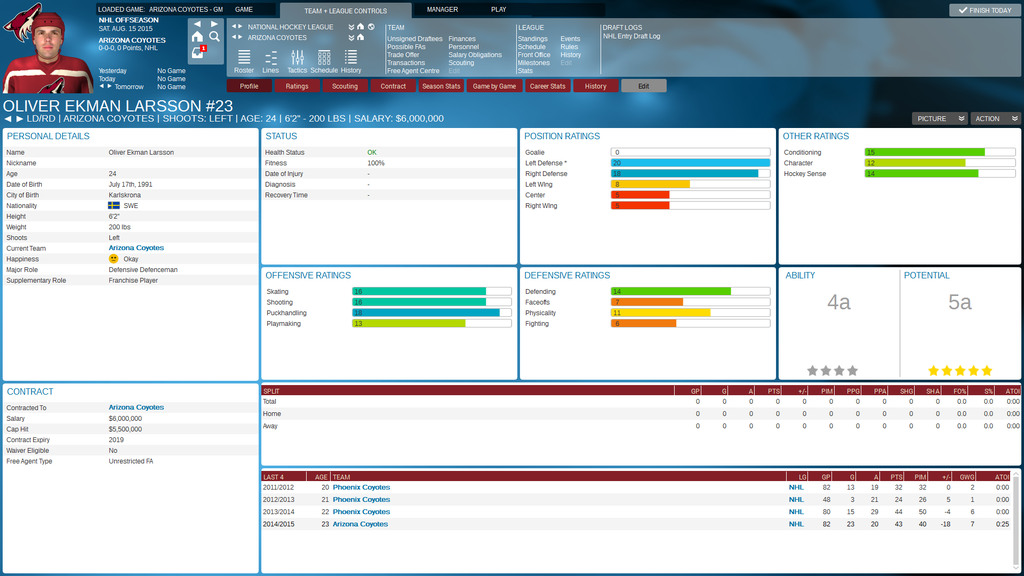Click the player portrait thumbnail

48,54
